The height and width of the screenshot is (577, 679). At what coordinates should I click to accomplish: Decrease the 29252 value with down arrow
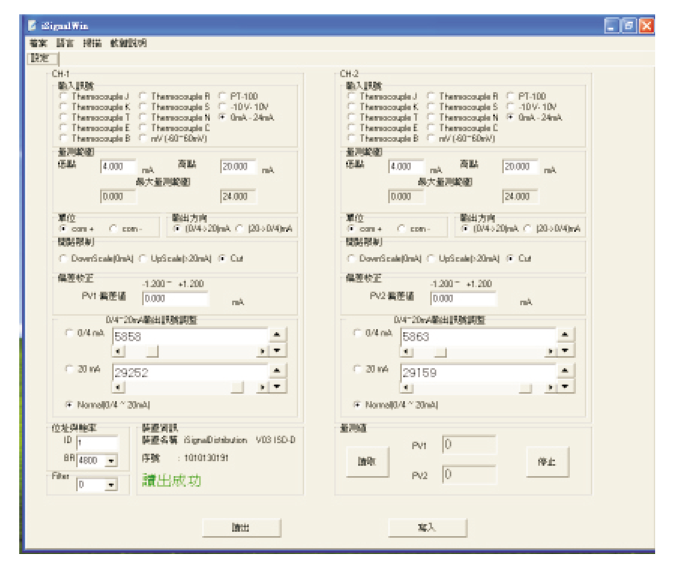click(277, 386)
